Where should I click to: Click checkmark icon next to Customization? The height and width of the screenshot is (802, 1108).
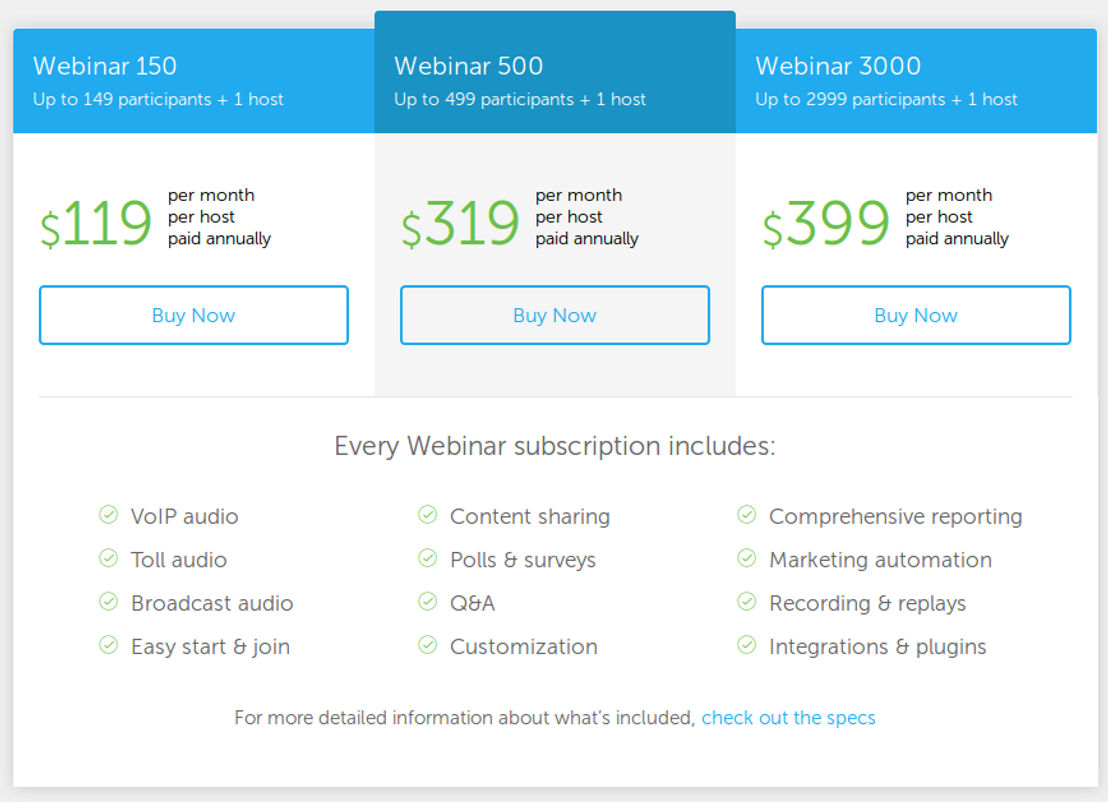click(428, 644)
